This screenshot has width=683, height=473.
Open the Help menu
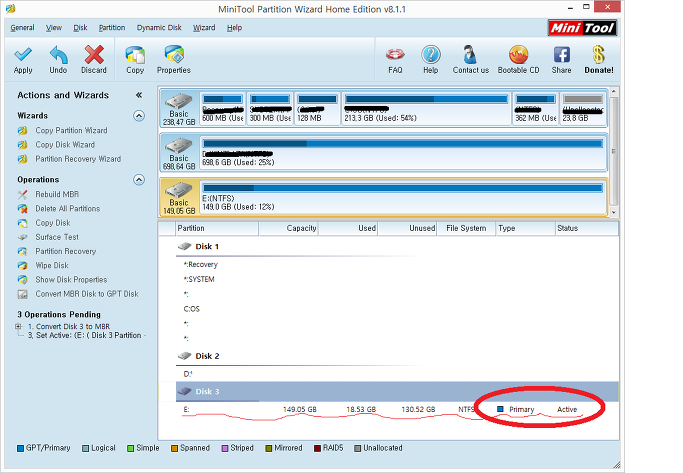(x=234, y=28)
